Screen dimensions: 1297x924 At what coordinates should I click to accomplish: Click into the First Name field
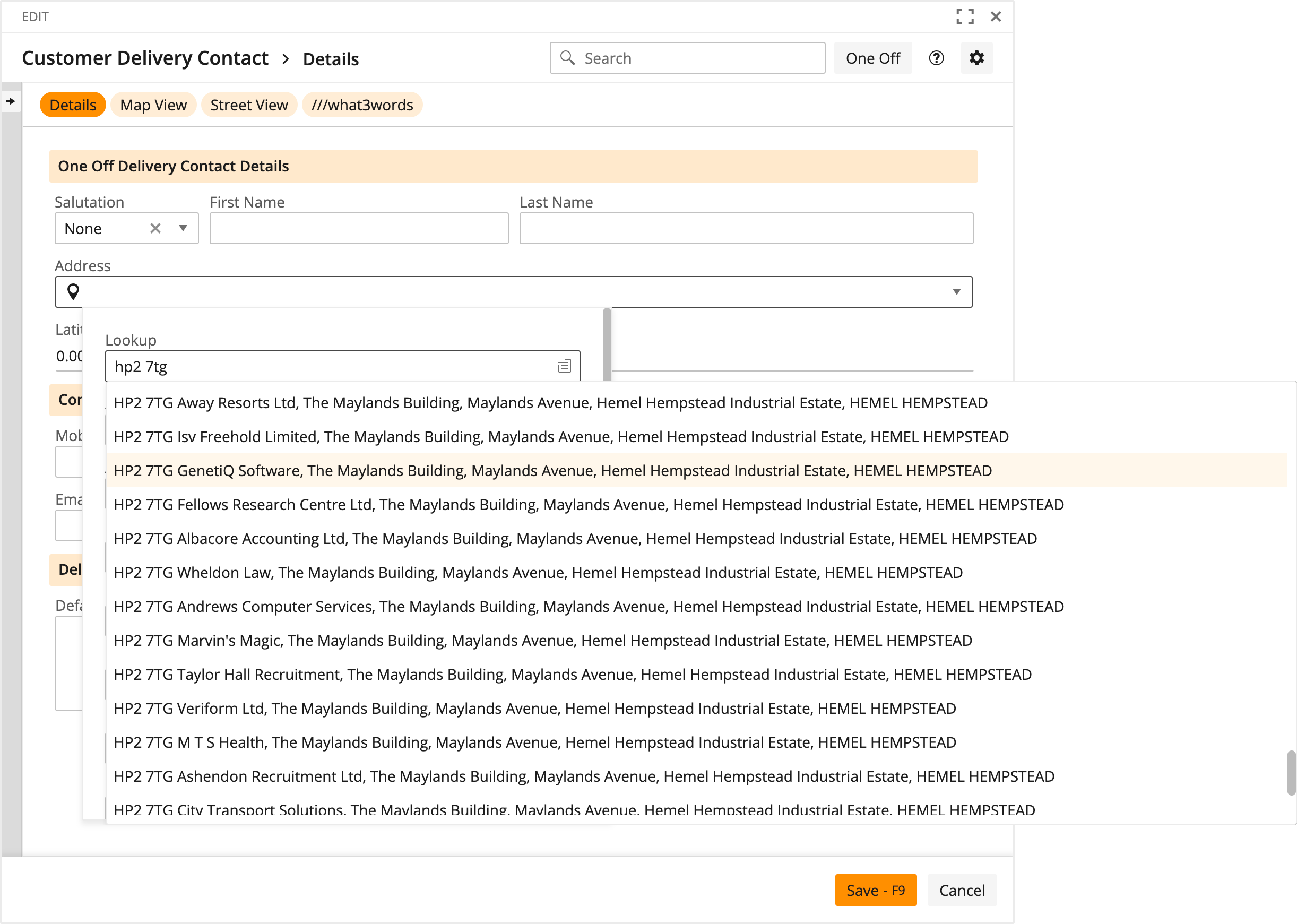[358, 228]
